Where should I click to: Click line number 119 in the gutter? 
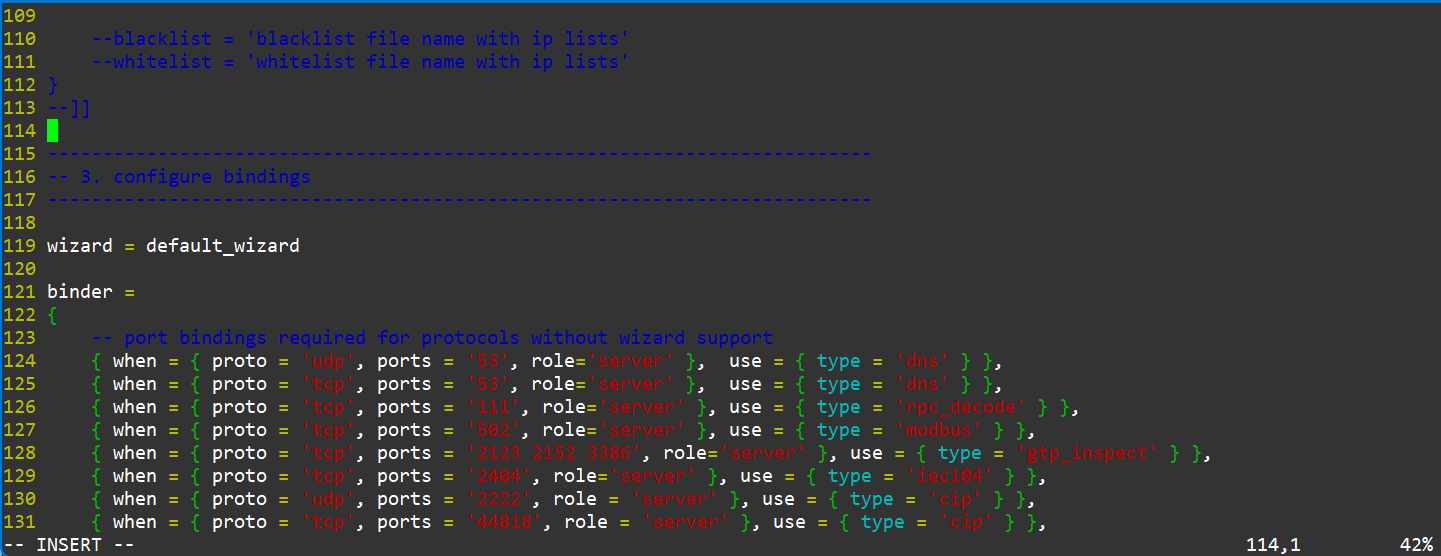coord(20,246)
